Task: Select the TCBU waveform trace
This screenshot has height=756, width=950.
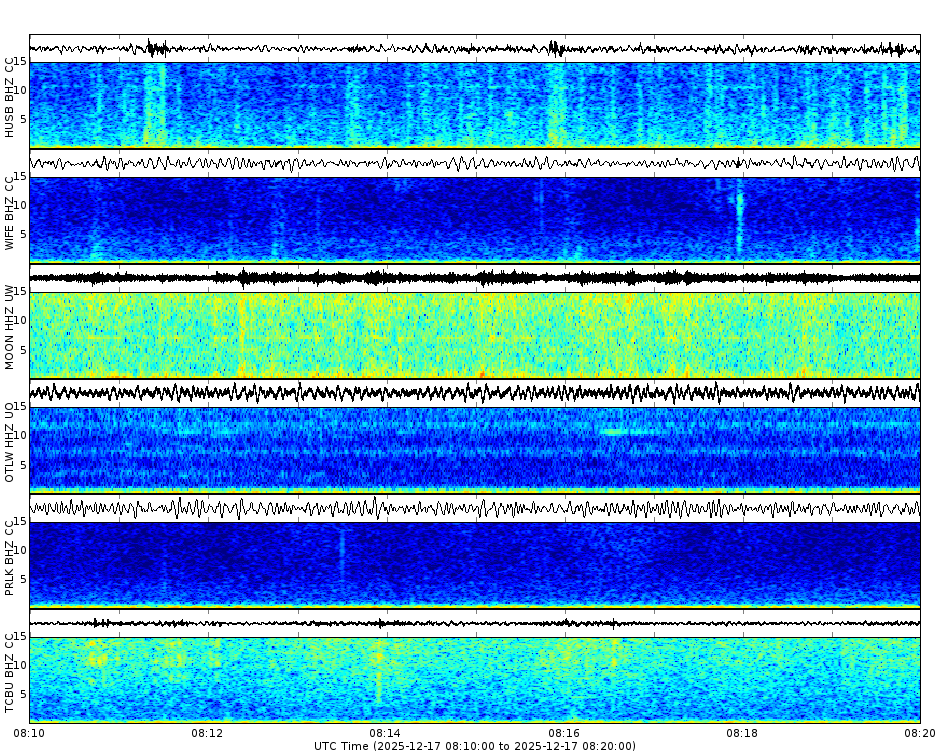Action: (x=400, y=625)
